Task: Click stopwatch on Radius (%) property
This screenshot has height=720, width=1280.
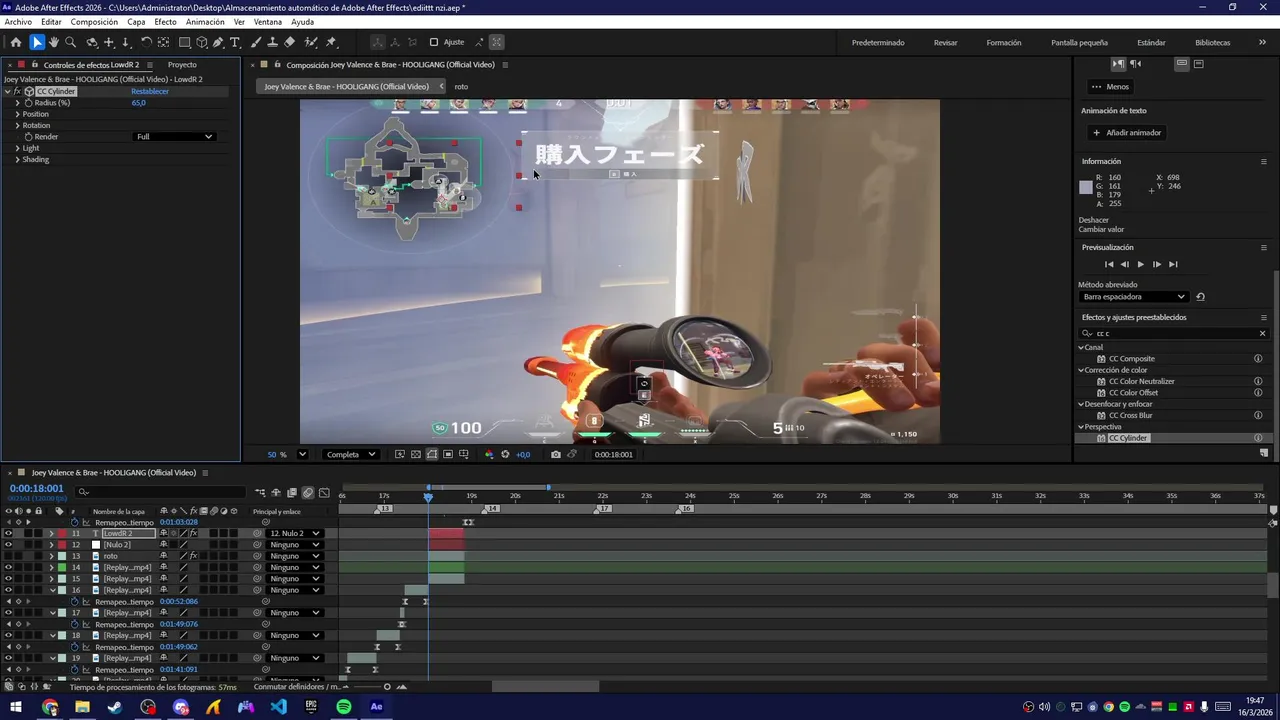Action: (x=29, y=103)
